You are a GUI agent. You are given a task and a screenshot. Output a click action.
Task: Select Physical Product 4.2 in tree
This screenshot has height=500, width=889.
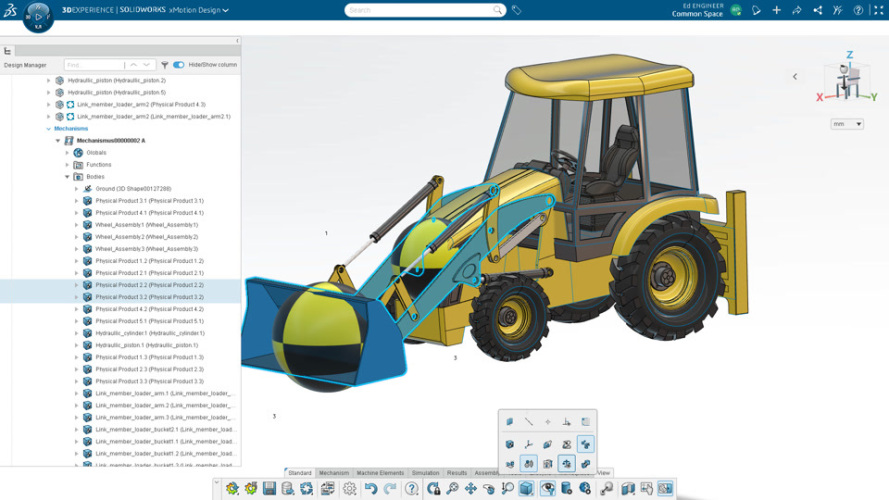click(149, 309)
